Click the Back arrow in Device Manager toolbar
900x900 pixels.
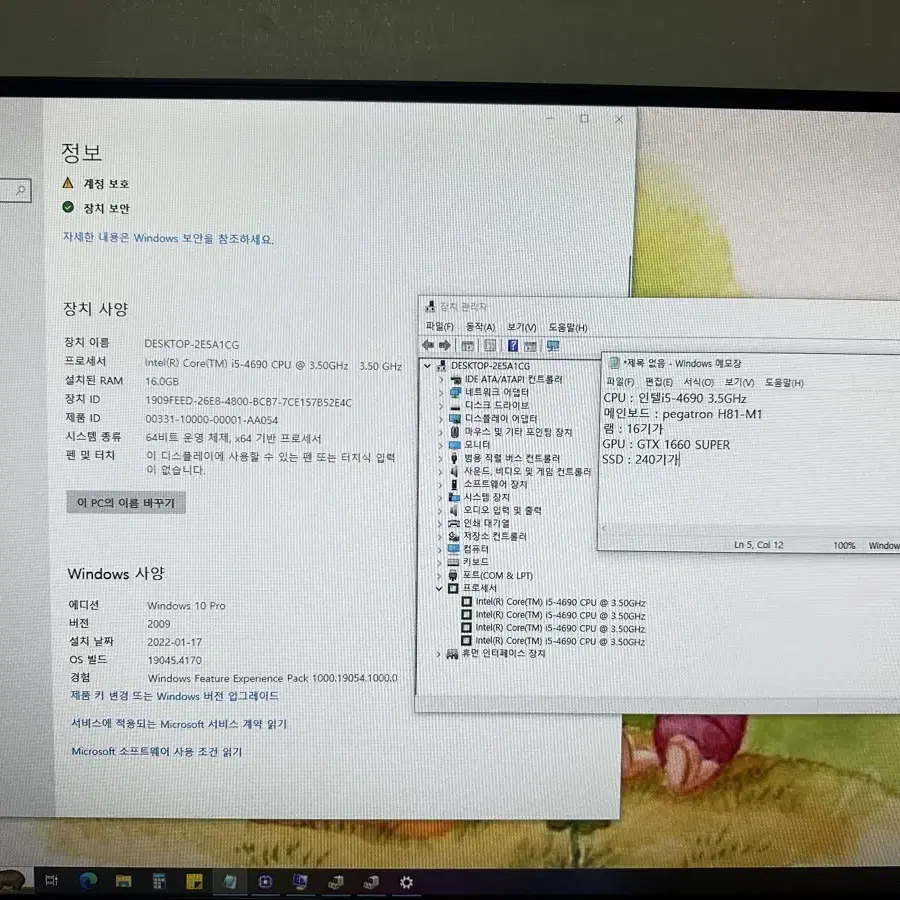(428, 345)
